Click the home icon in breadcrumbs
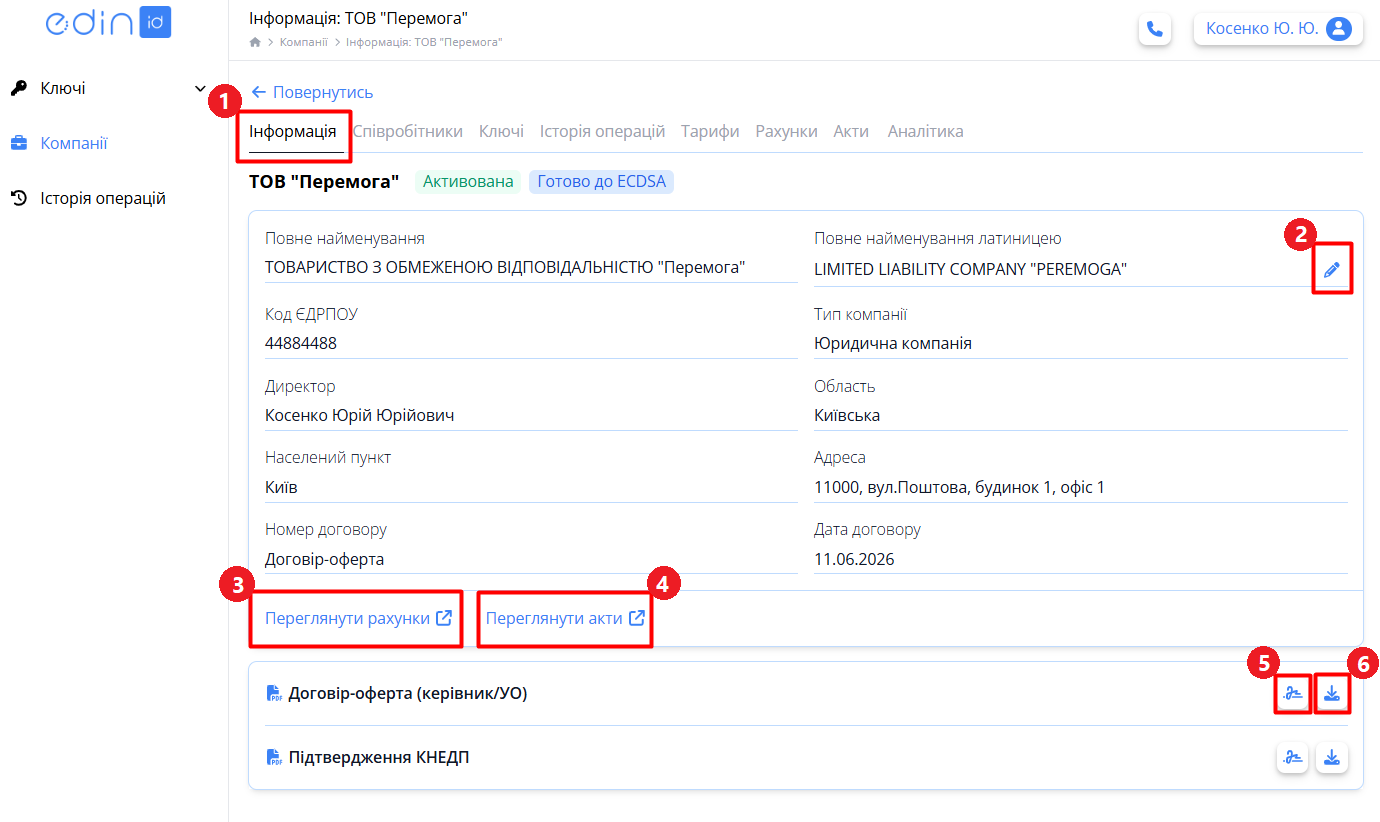This screenshot has width=1380, height=822. [255, 42]
